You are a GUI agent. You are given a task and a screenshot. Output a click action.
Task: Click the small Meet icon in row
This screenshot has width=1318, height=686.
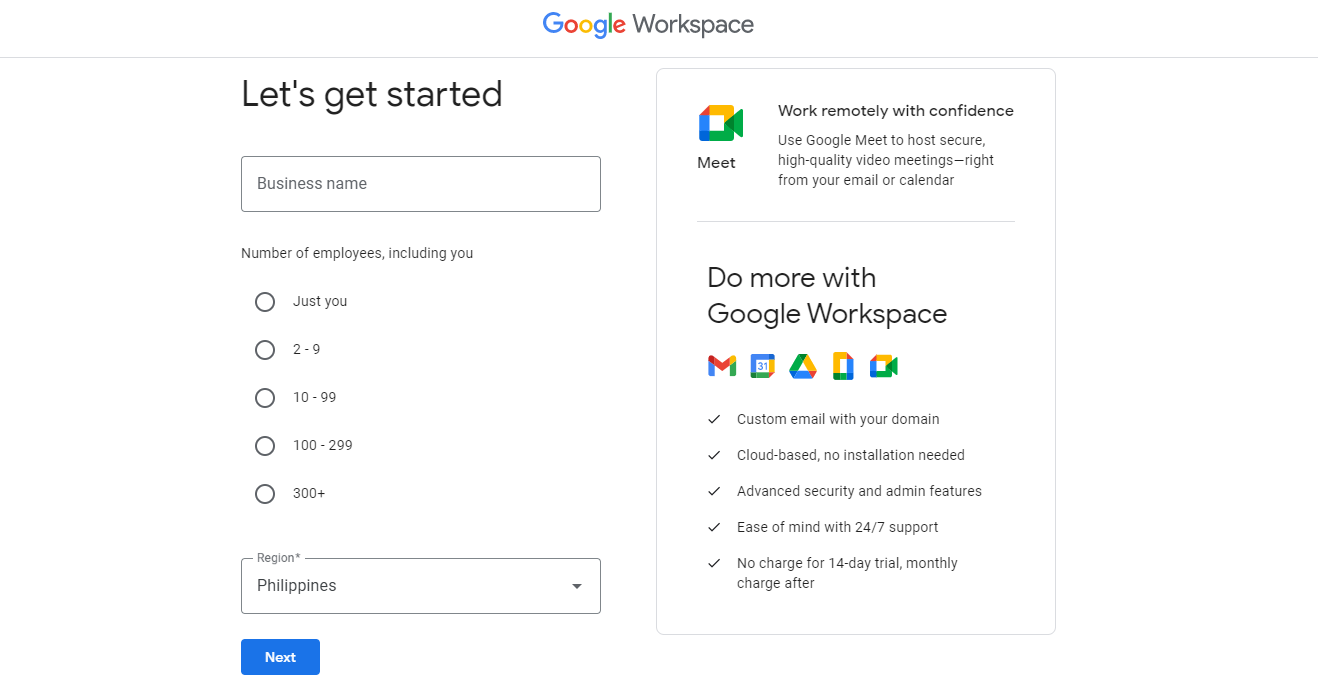pos(883,366)
